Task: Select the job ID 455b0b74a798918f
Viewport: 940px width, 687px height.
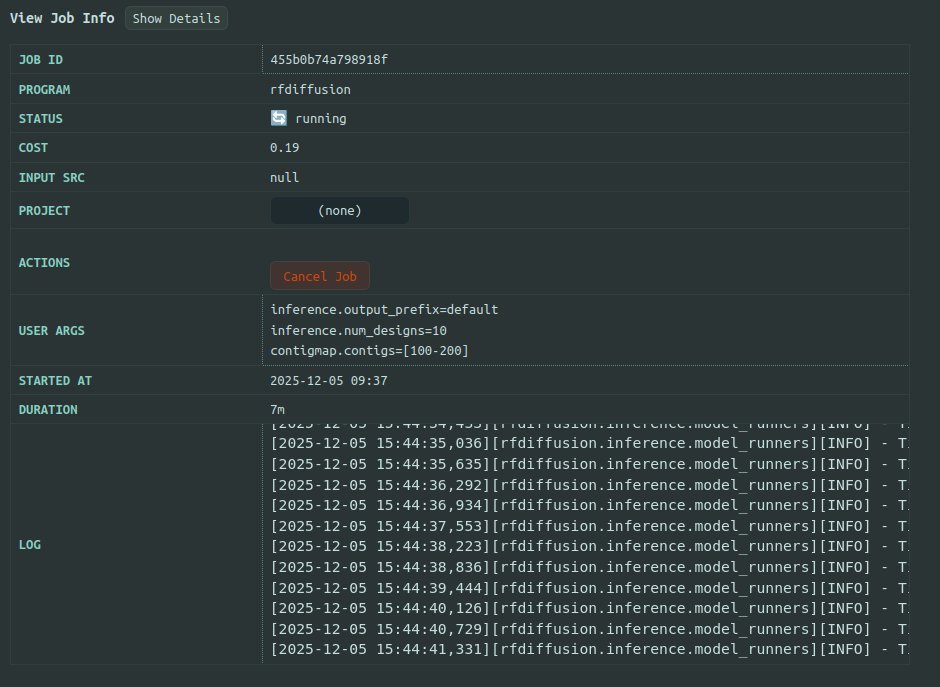Action: pyautogui.click(x=329, y=59)
